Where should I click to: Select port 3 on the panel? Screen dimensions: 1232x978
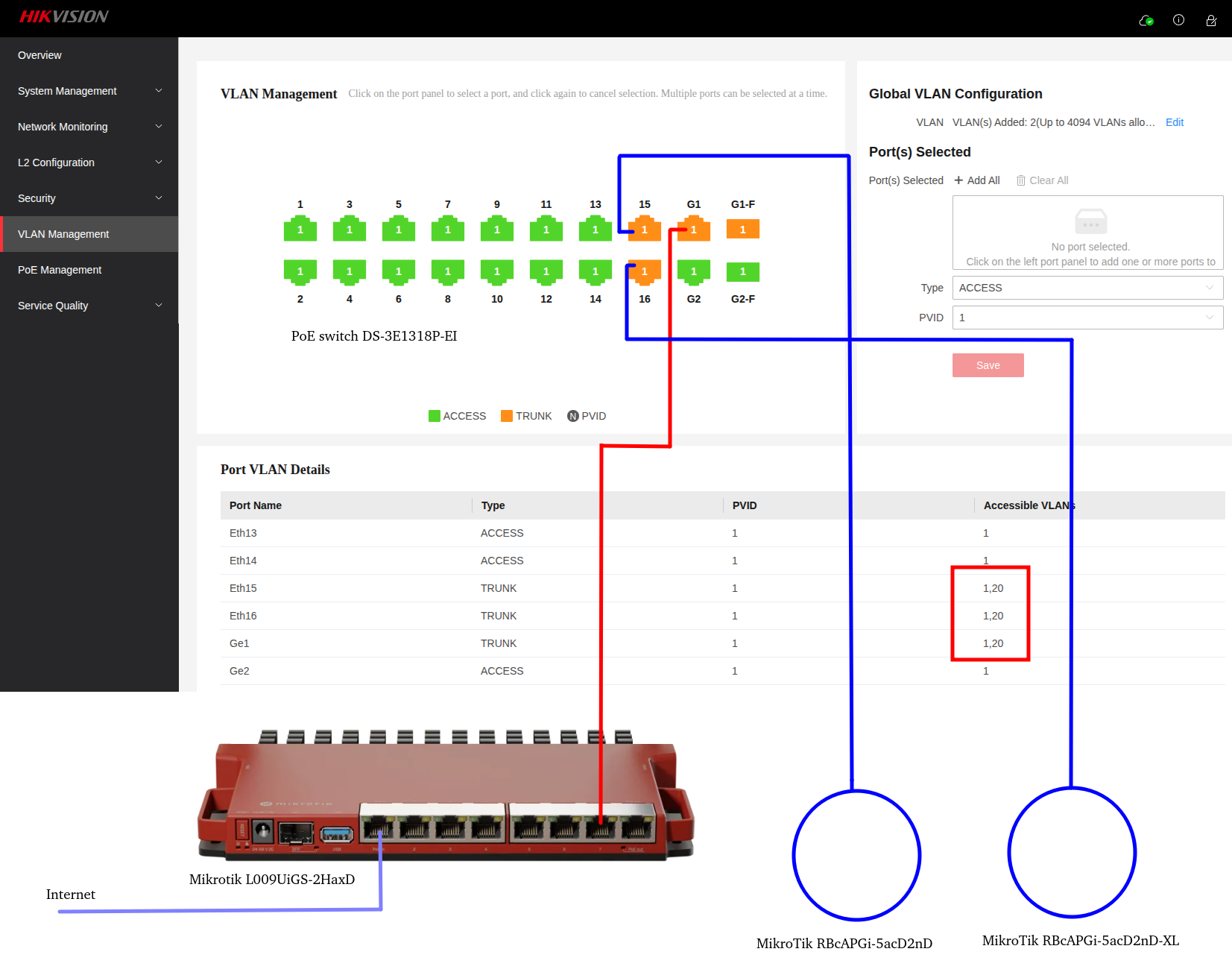(350, 229)
